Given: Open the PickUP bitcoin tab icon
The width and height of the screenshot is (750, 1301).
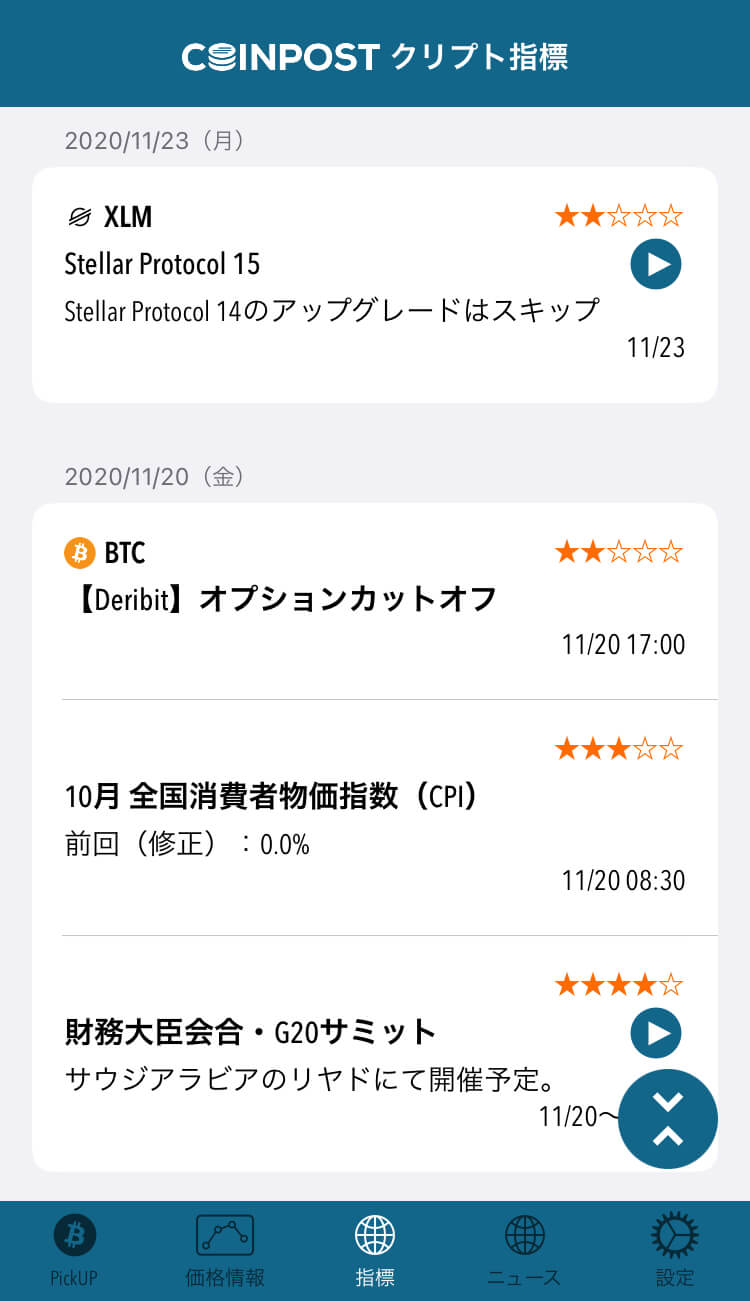Looking at the screenshot, I should tap(74, 1236).
